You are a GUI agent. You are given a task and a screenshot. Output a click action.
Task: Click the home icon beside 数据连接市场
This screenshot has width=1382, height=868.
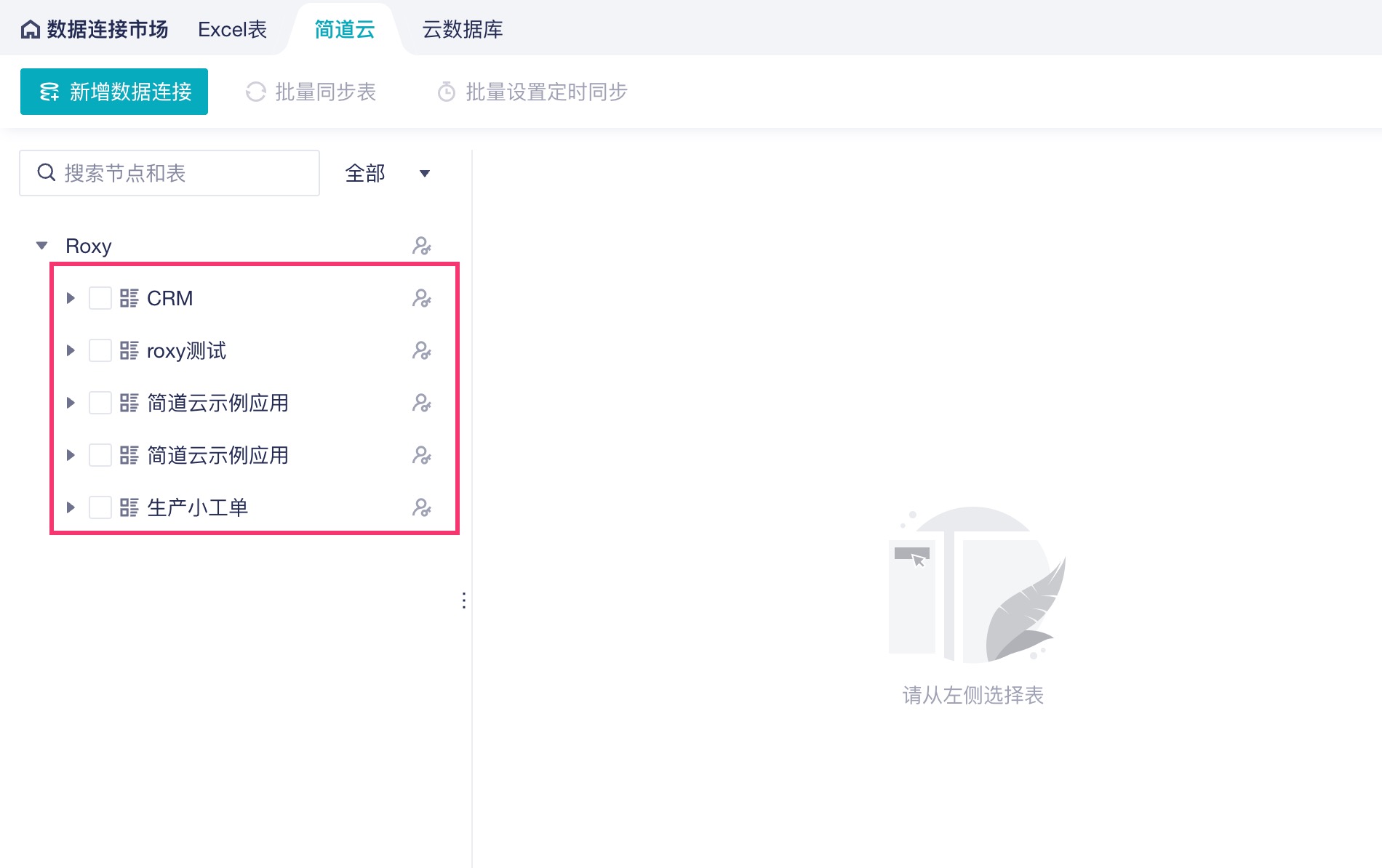(x=31, y=29)
